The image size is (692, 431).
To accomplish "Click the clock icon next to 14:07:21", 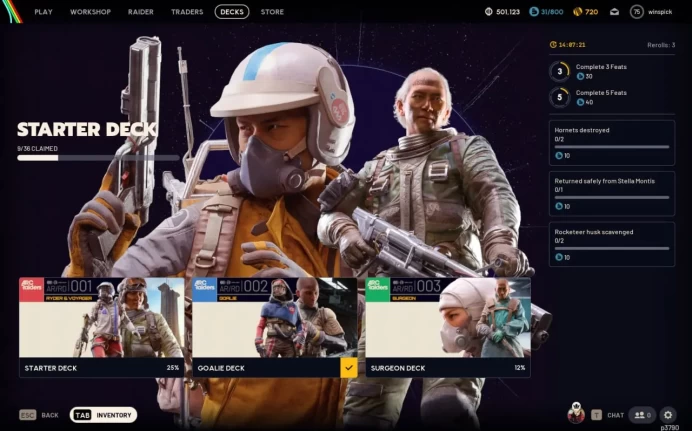I will tap(553, 45).
